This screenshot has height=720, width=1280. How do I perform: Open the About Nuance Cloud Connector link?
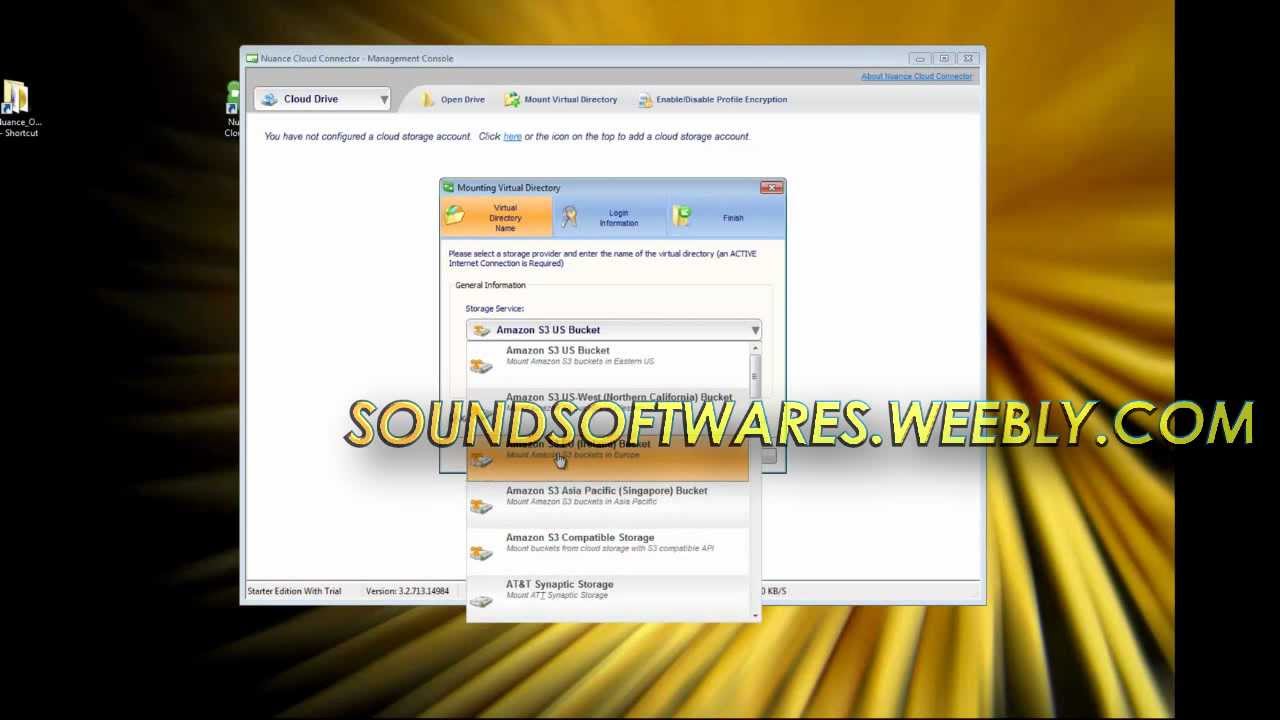pos(917,76)
